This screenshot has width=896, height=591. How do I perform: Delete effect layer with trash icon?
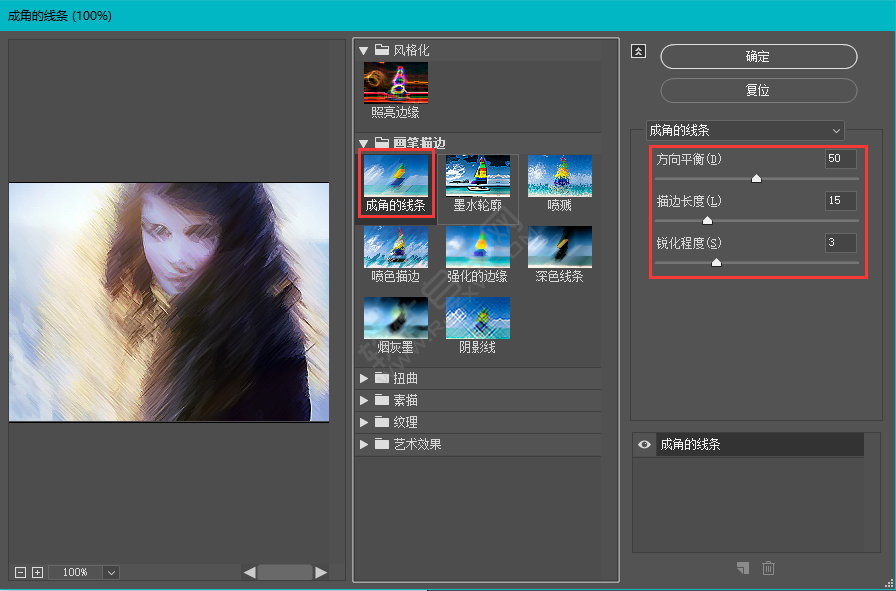coord(768,568)
